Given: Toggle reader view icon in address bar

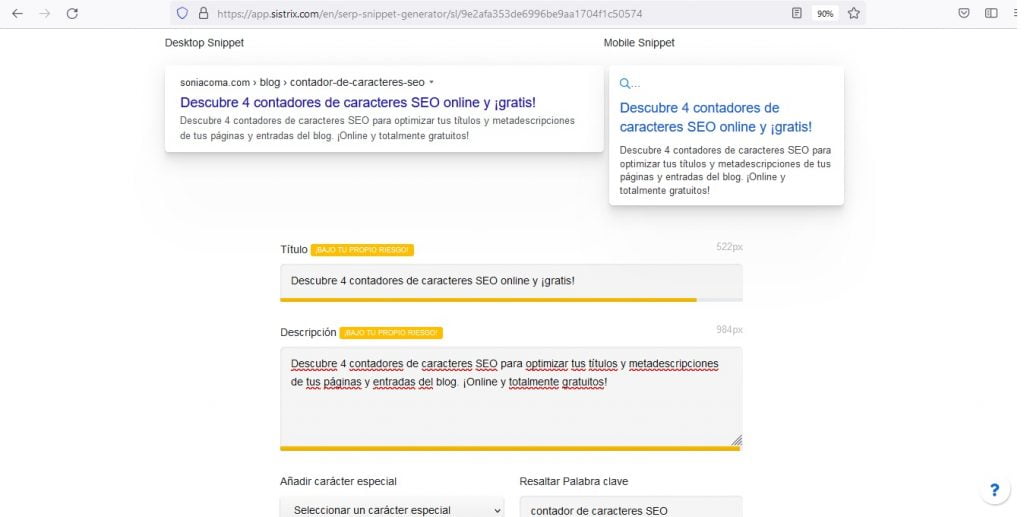Looking at the screenshot, I should pos(797,14).
